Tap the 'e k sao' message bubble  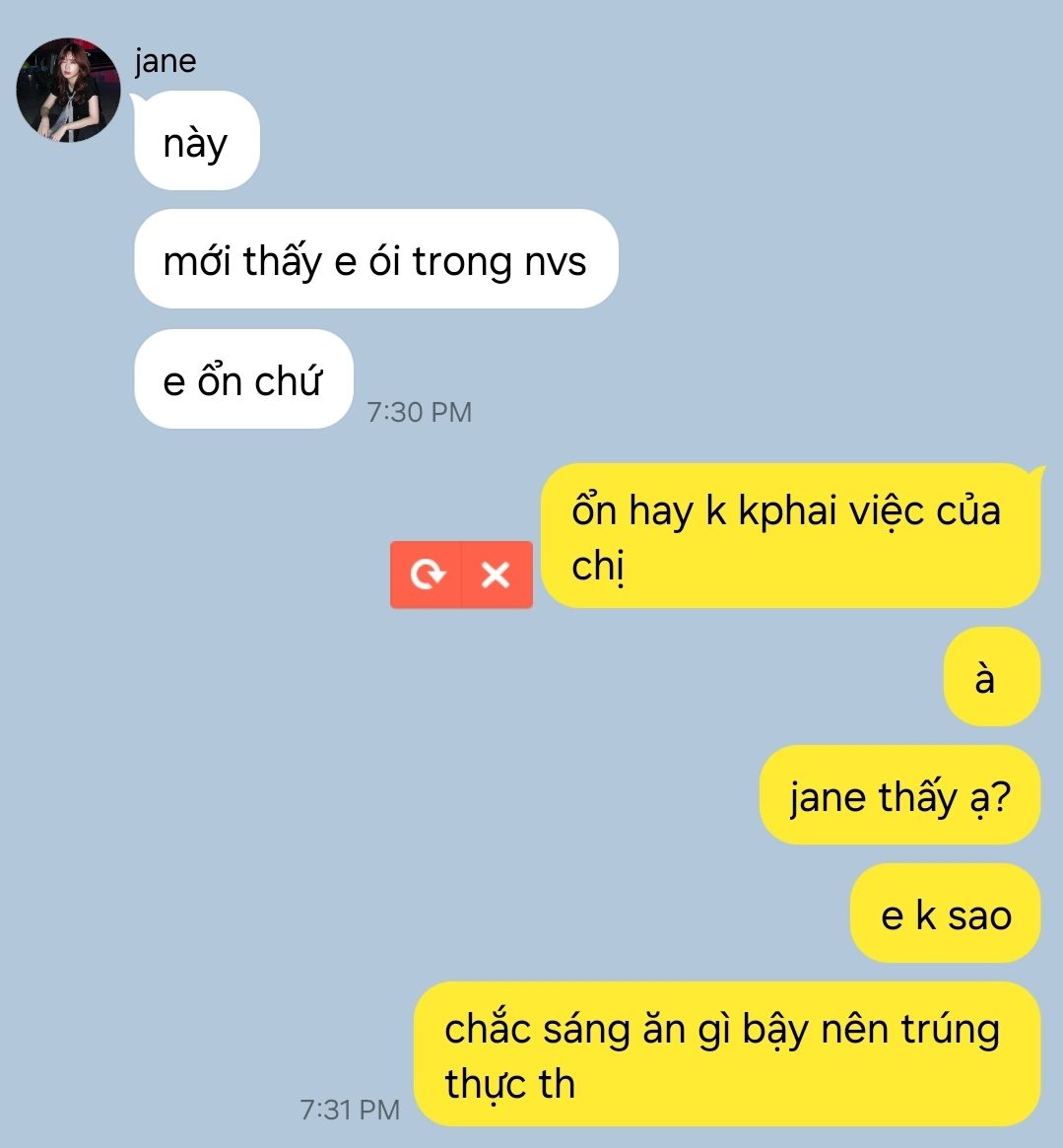point(946,913)
